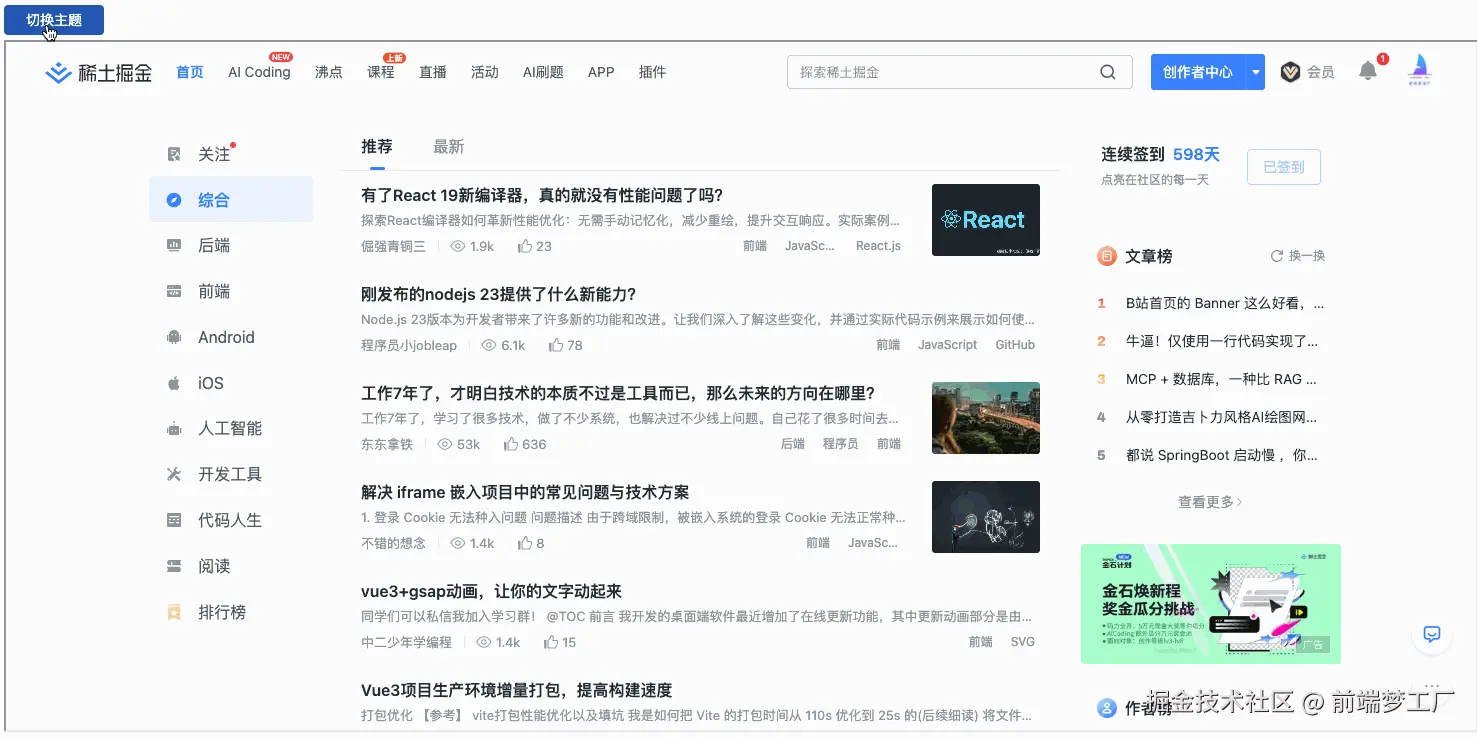Image resolution: width=1477 pixels, height=737 pixels.
Task: Open the Android category in sidebar
Action: pos(225,337)
